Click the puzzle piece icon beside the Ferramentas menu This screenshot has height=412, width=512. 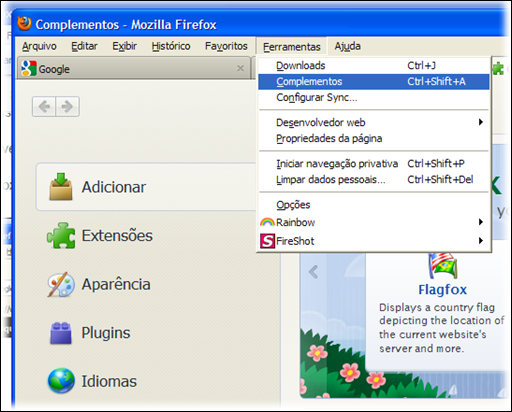point(498,68)
